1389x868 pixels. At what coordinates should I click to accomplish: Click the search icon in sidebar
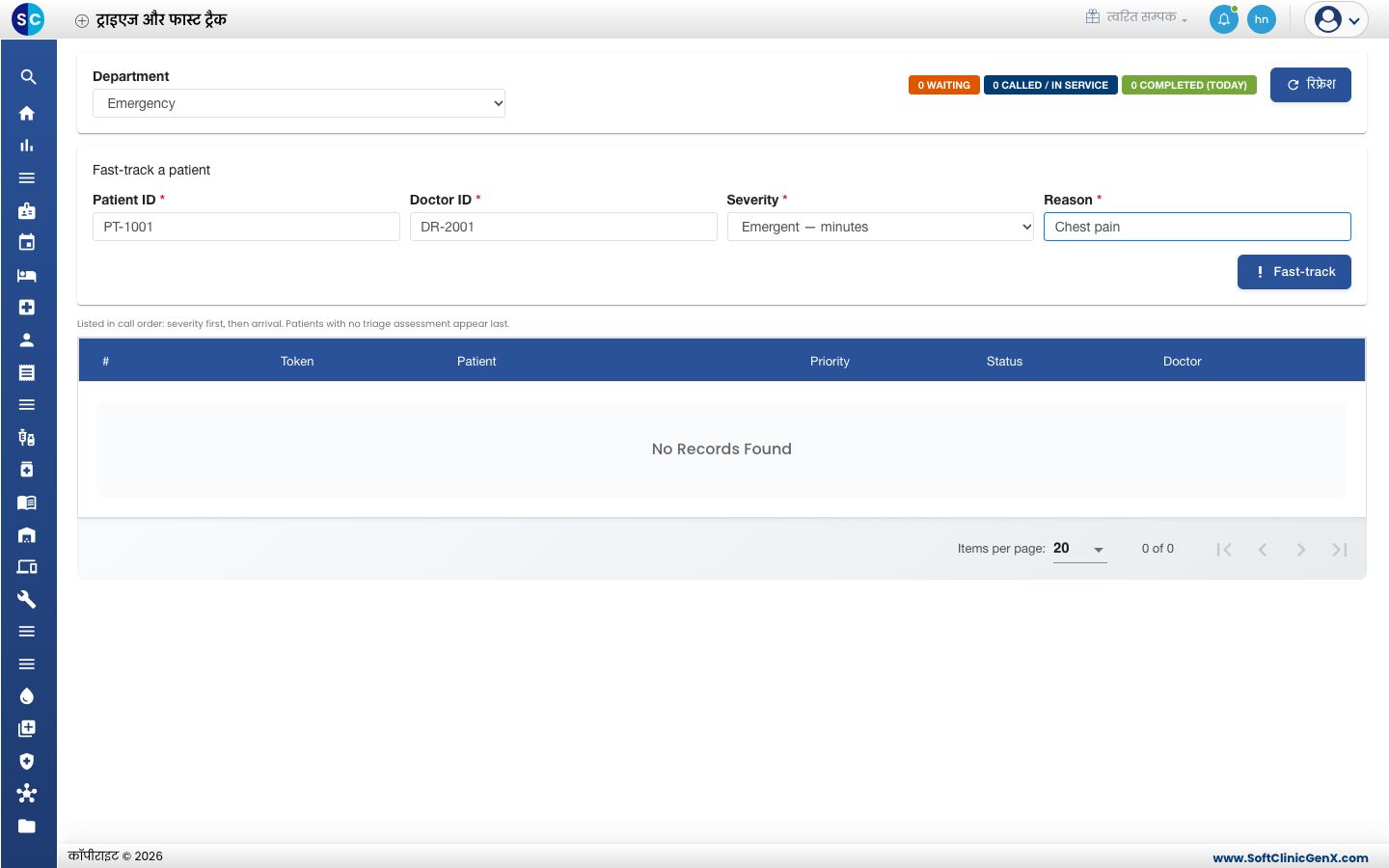[x=28, y=77]
